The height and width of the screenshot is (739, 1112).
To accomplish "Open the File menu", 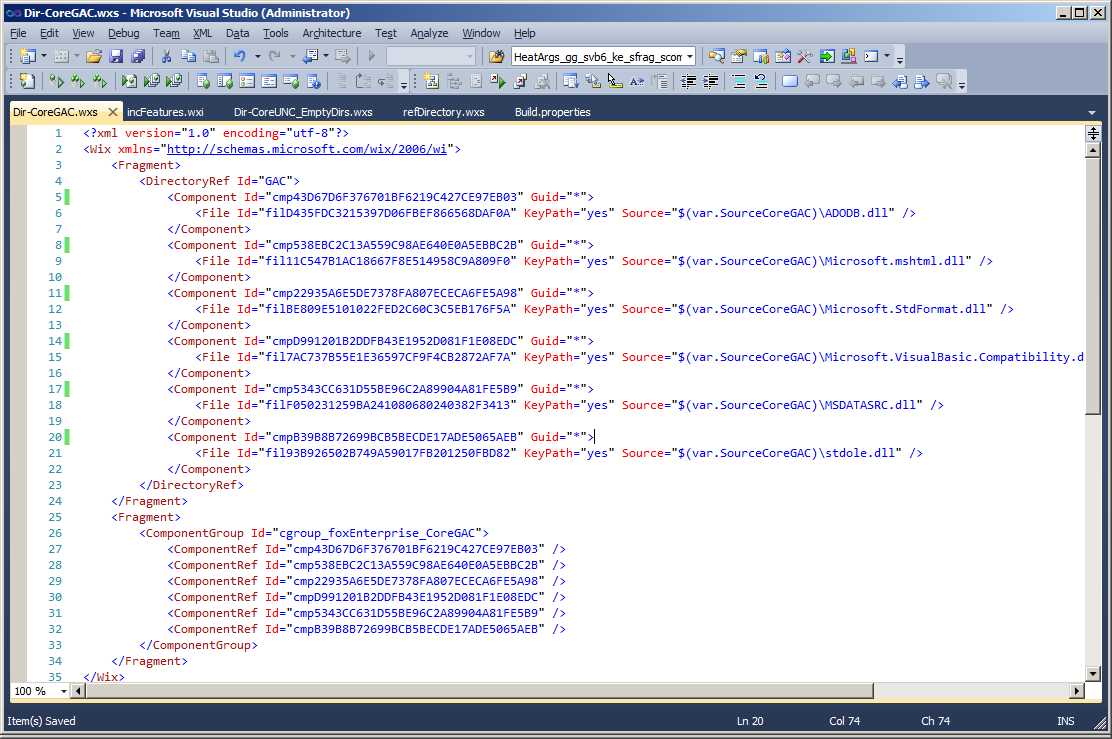I will coord(18,33).
